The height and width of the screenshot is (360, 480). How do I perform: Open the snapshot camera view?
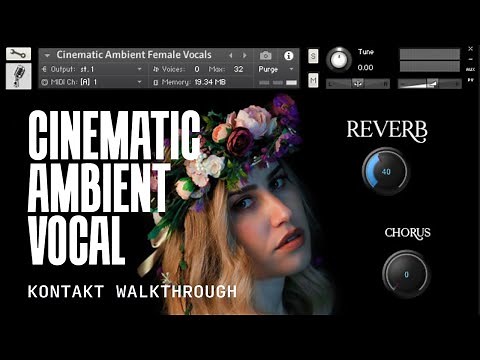tap(266, 55)
